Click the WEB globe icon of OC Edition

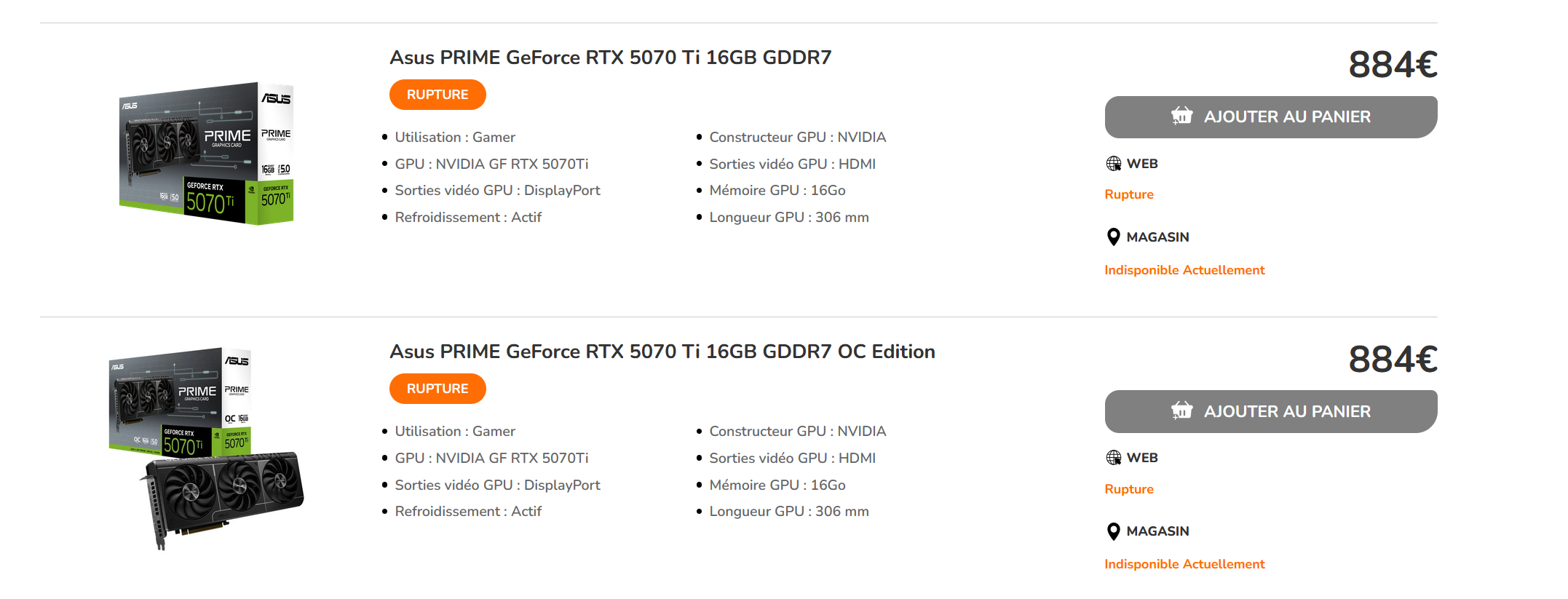tap(1113, 458)
